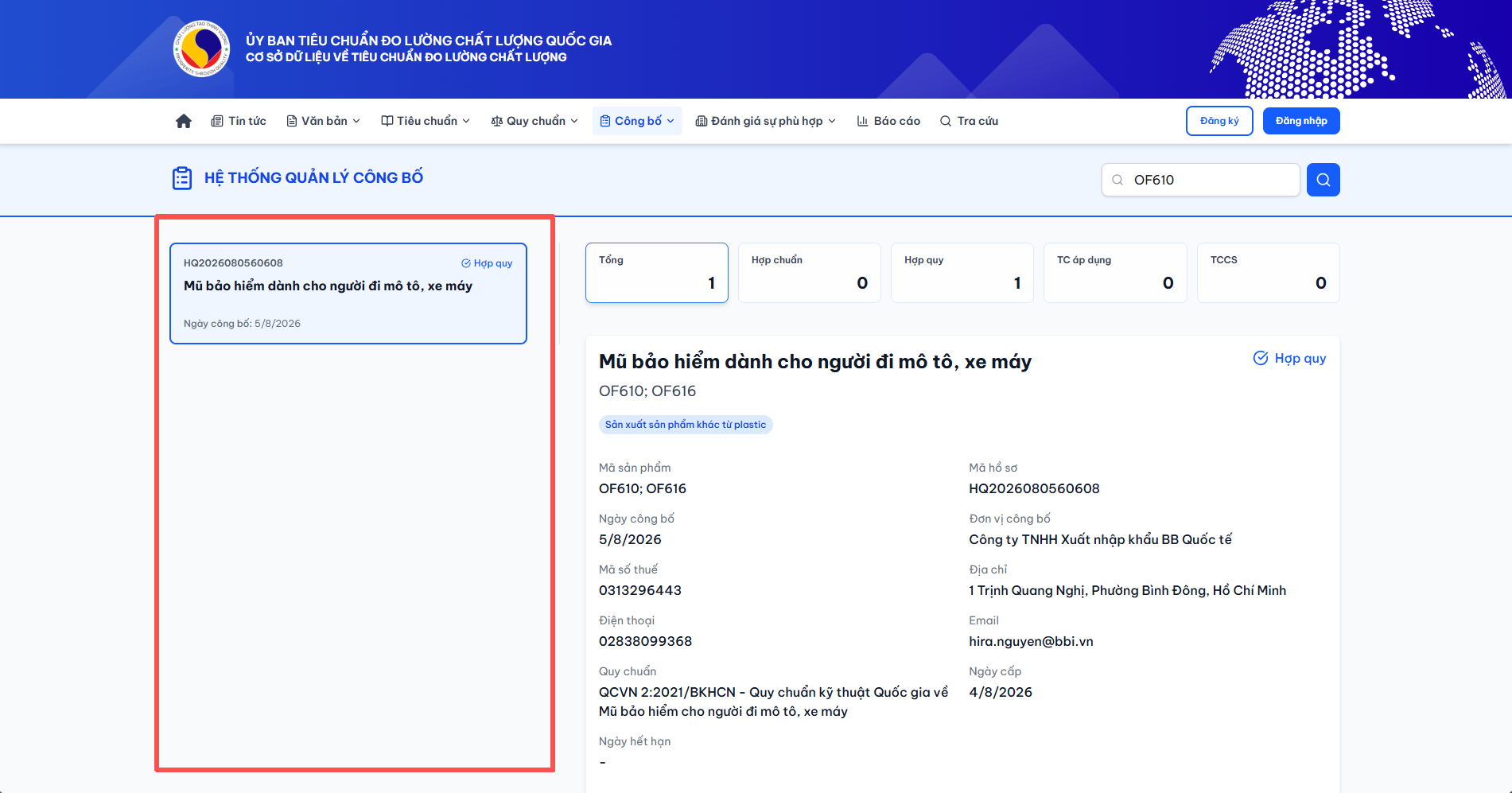
Task: Click the tax code 0313296443
Action: 640,590
